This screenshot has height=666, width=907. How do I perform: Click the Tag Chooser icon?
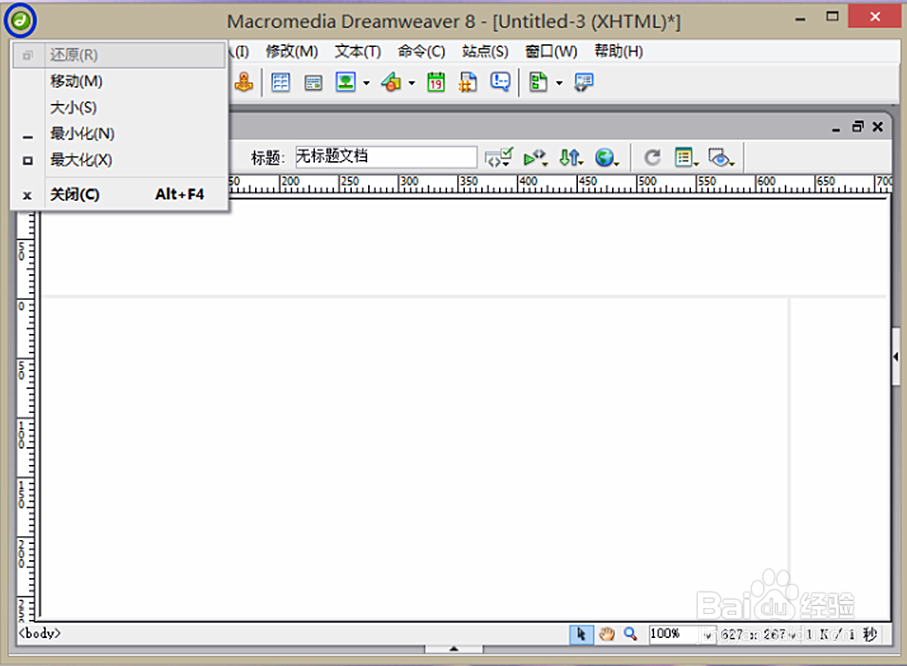pos(584,82)
